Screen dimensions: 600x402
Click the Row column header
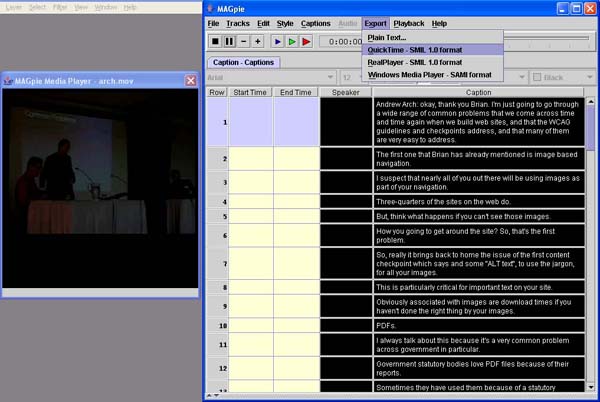tap(217, 92)
